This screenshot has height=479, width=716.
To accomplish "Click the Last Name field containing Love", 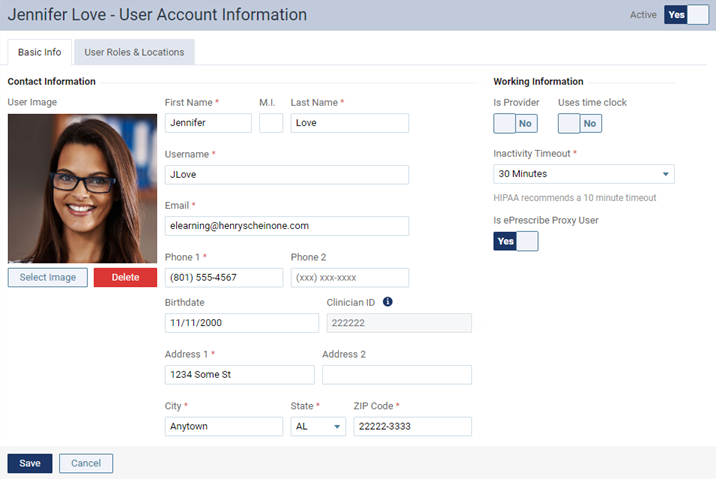I will pyautogui.click(x=350, y=123).
